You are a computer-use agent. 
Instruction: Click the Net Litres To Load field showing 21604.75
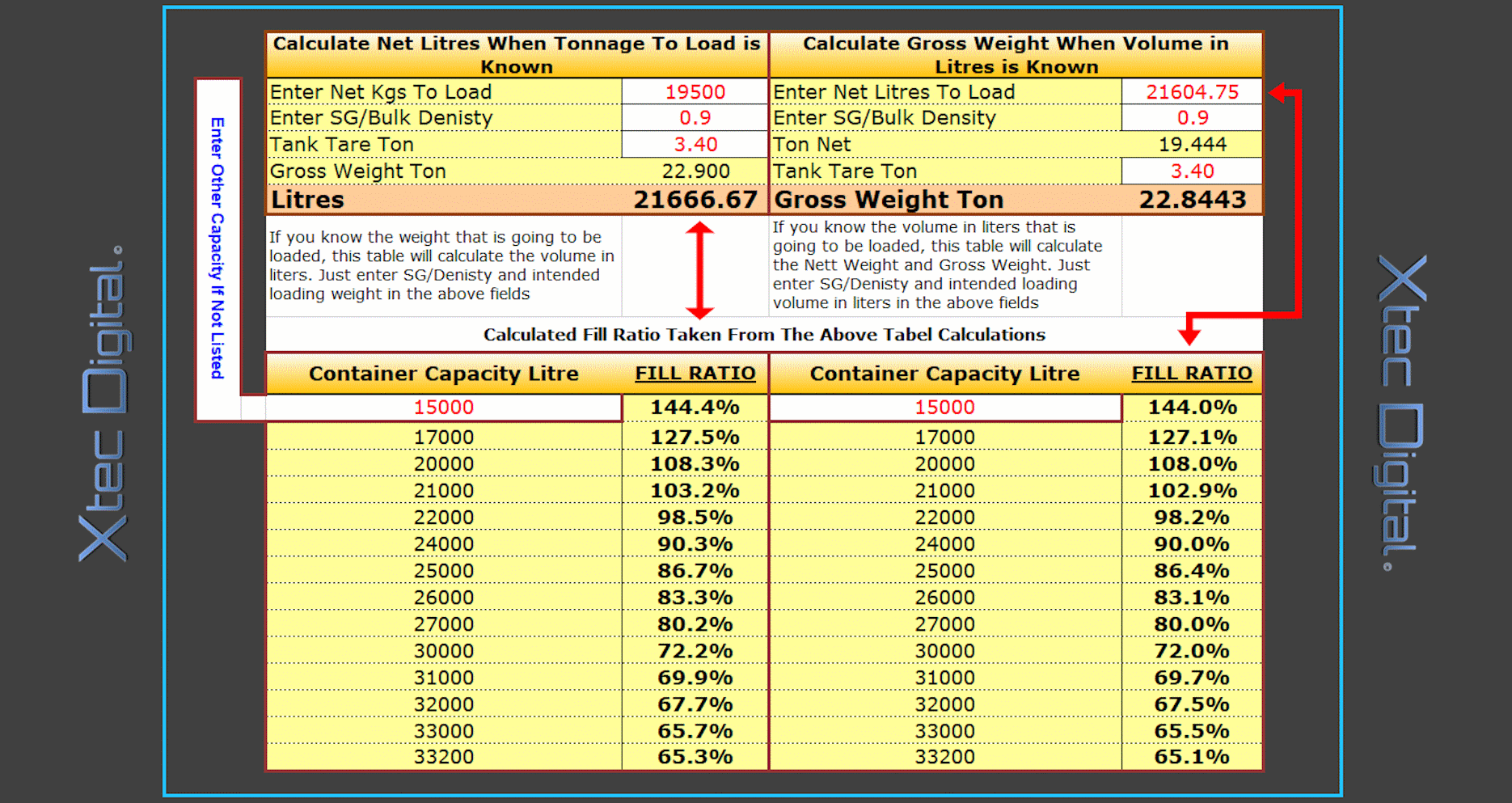pos(1192,91)
